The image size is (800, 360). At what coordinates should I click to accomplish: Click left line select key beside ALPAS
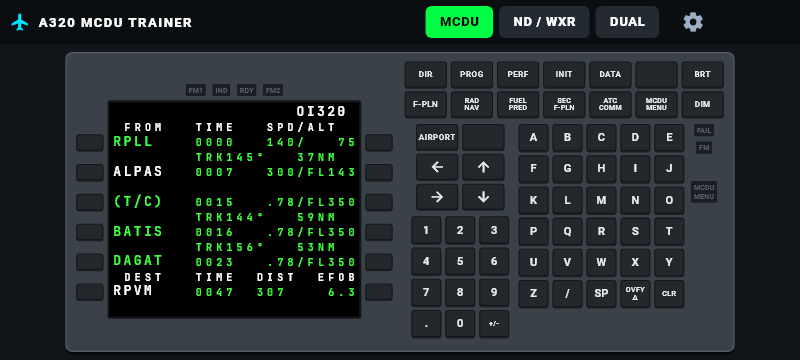90,172
